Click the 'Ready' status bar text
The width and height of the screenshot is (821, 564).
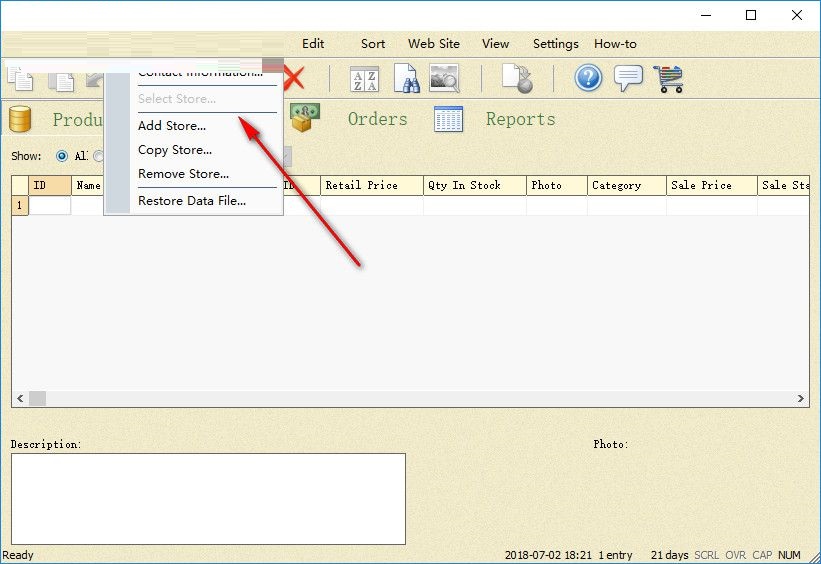pos(18,555)
